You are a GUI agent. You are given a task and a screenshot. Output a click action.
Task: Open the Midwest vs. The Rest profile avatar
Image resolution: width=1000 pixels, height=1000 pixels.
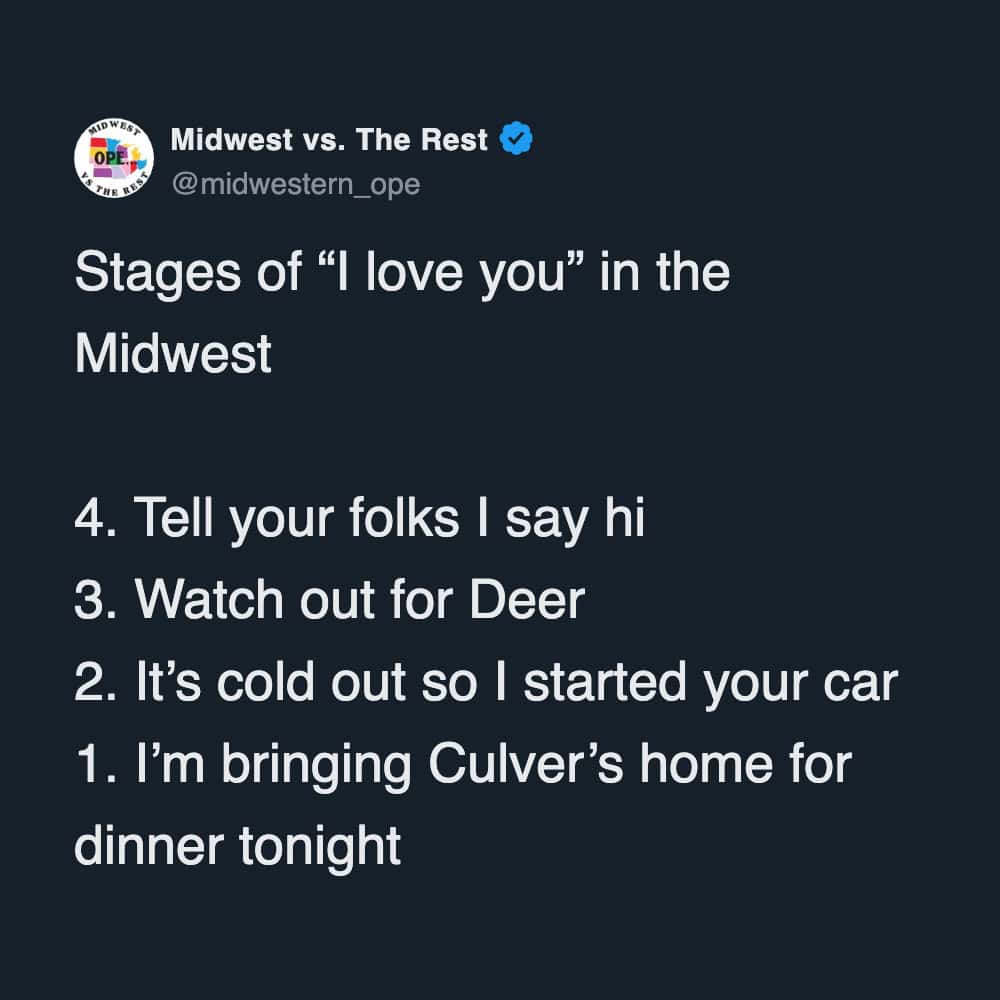112,159
